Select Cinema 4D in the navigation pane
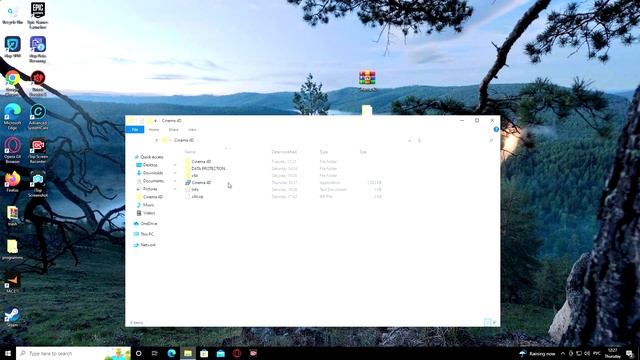Viewport: 640px width, 360px height. point(152,197)
